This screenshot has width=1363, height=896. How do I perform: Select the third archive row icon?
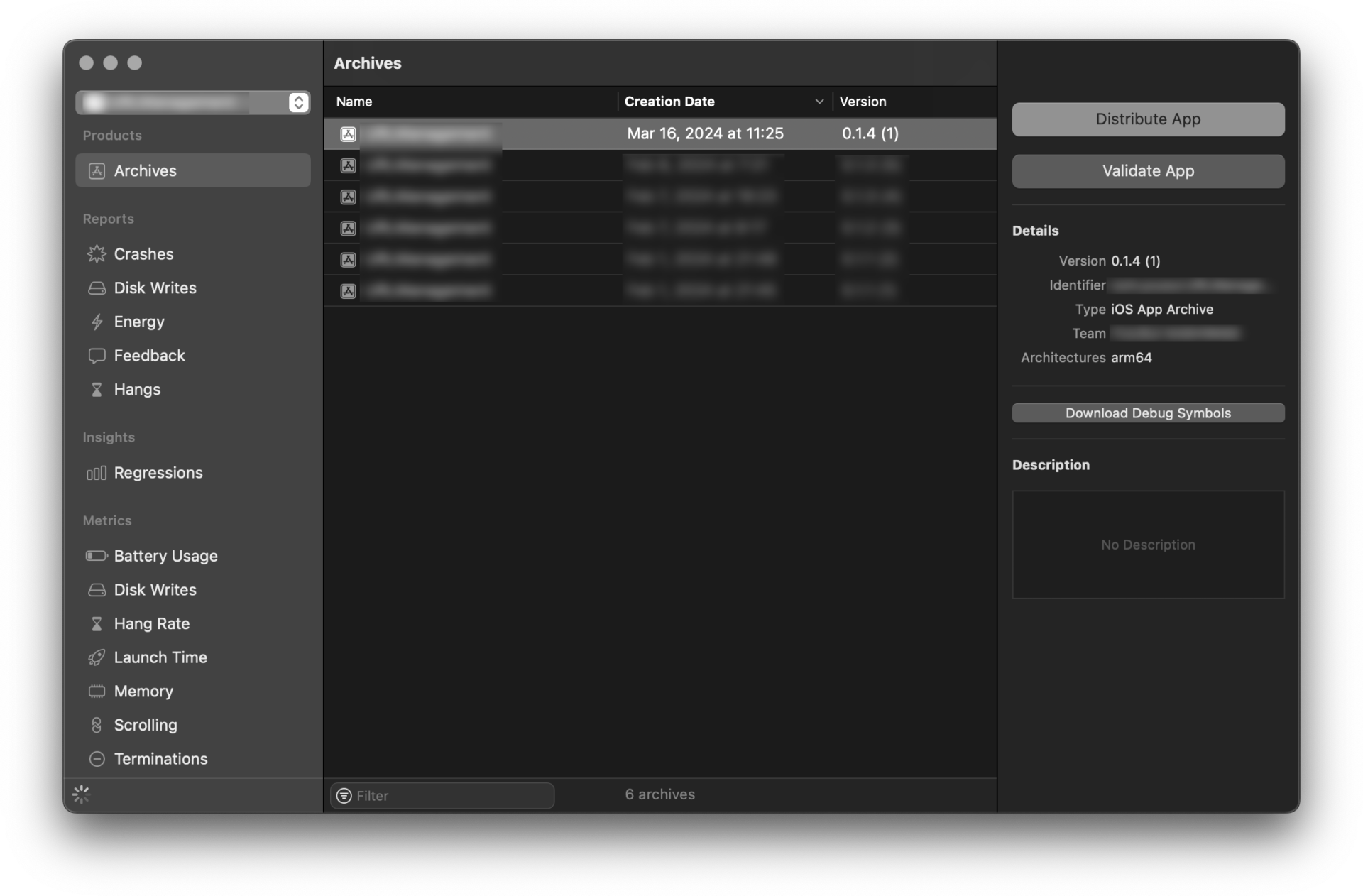[348, 197]
